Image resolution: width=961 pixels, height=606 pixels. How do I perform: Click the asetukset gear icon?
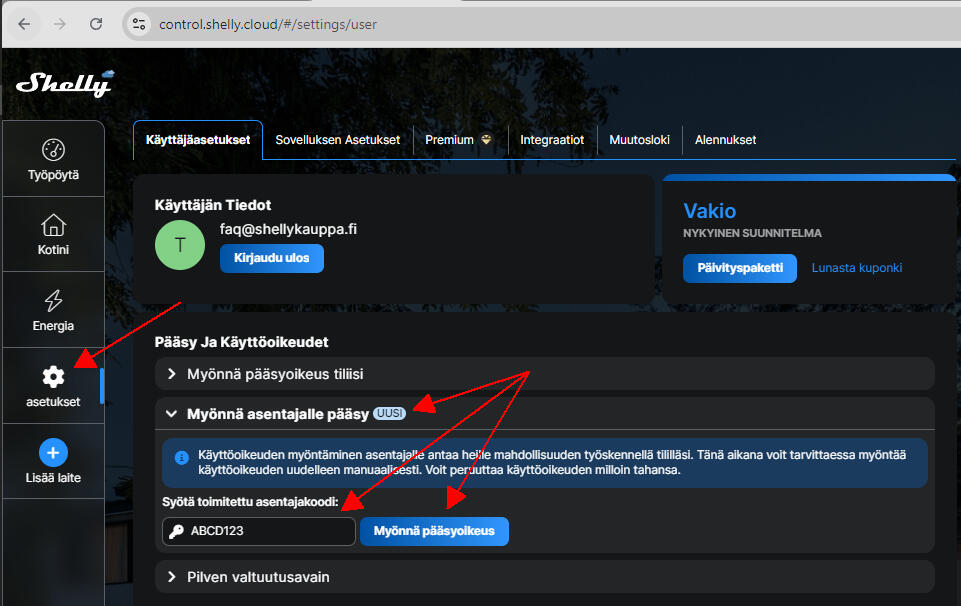(53, 377)
